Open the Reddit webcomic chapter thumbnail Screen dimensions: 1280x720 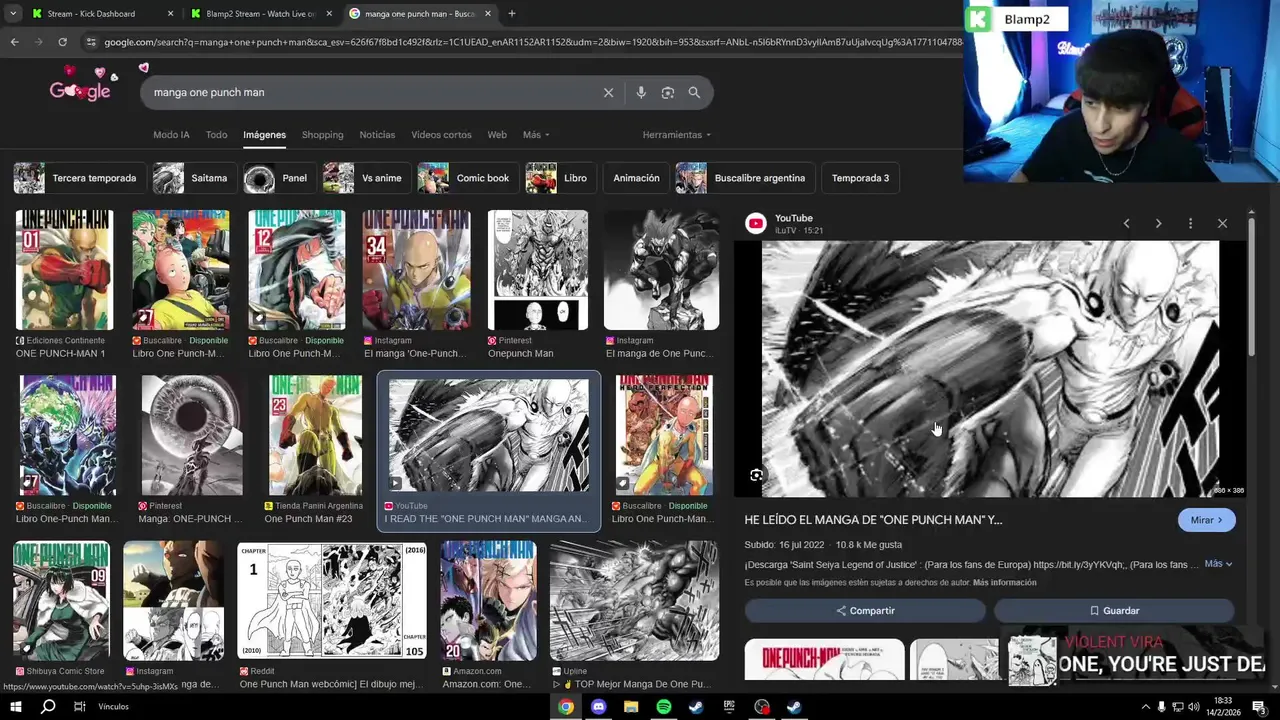[x=332, y=600]
